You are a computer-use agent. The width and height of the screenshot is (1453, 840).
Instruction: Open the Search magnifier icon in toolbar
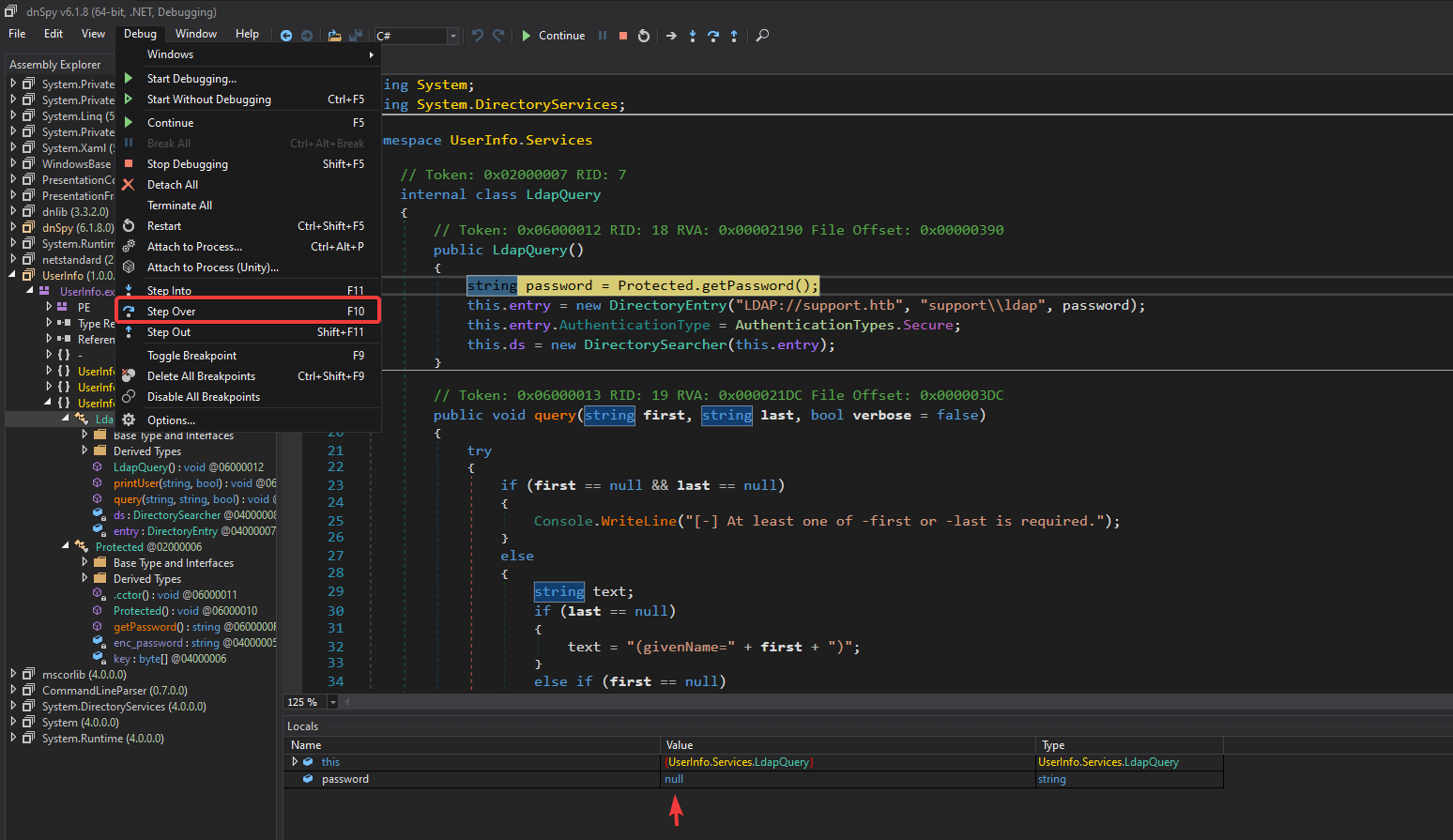[762, 36]
